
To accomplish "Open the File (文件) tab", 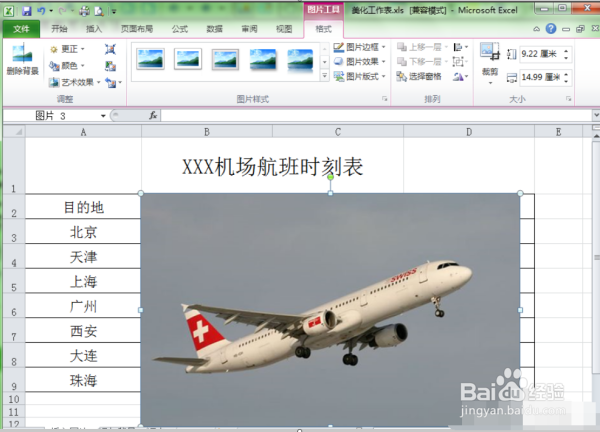I will 21,29.
